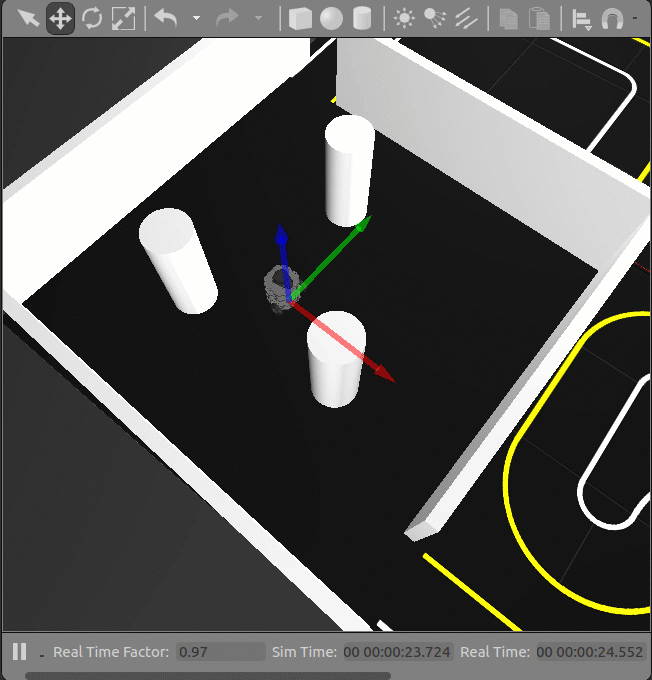Viewport: 652px width, 680px height.
Task: Insert a cylinder shape
Action: click(363, 18)
